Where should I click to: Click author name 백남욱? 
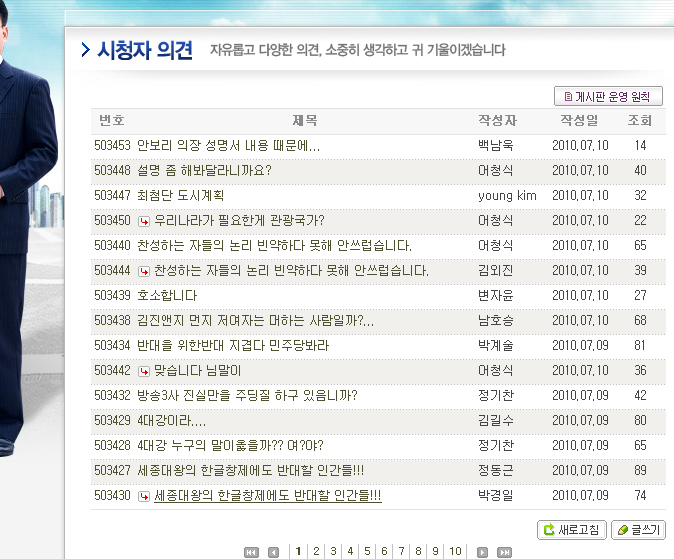pos(496,146)
